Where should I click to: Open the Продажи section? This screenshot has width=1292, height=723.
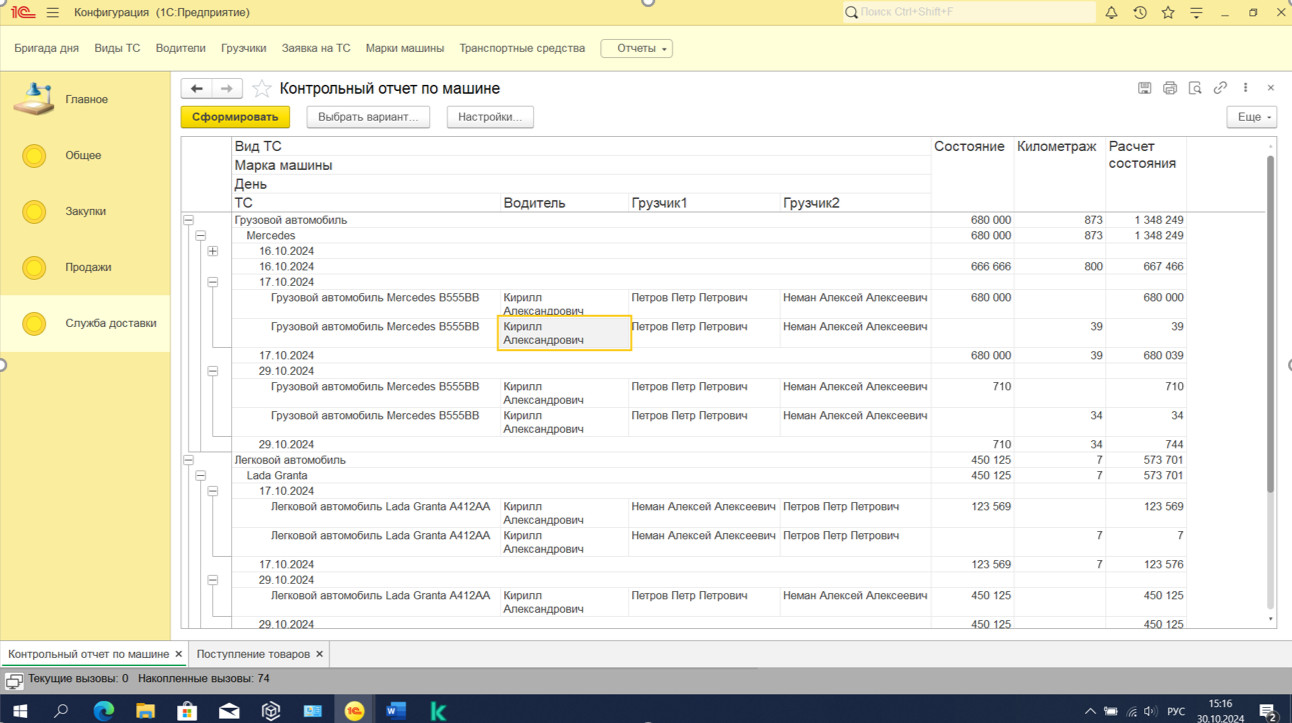85,268
